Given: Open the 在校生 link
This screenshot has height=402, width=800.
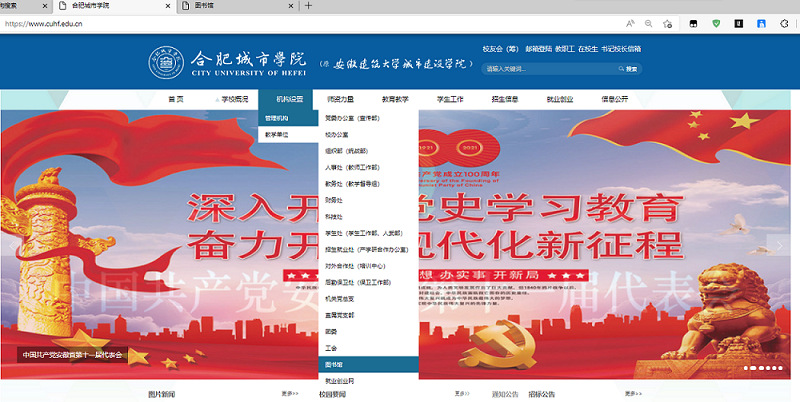Looking at the screenshot, I should (x=588, y=49).
